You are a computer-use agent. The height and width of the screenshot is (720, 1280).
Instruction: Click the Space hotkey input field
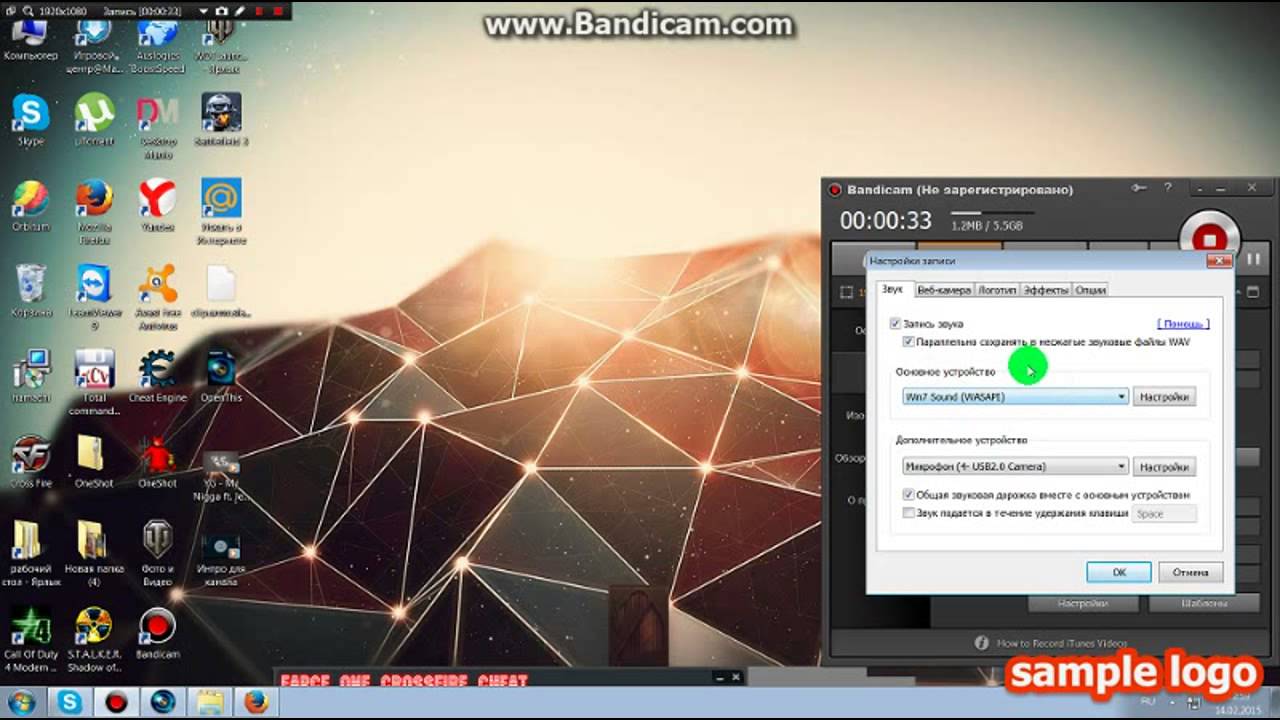(1165, 514)
